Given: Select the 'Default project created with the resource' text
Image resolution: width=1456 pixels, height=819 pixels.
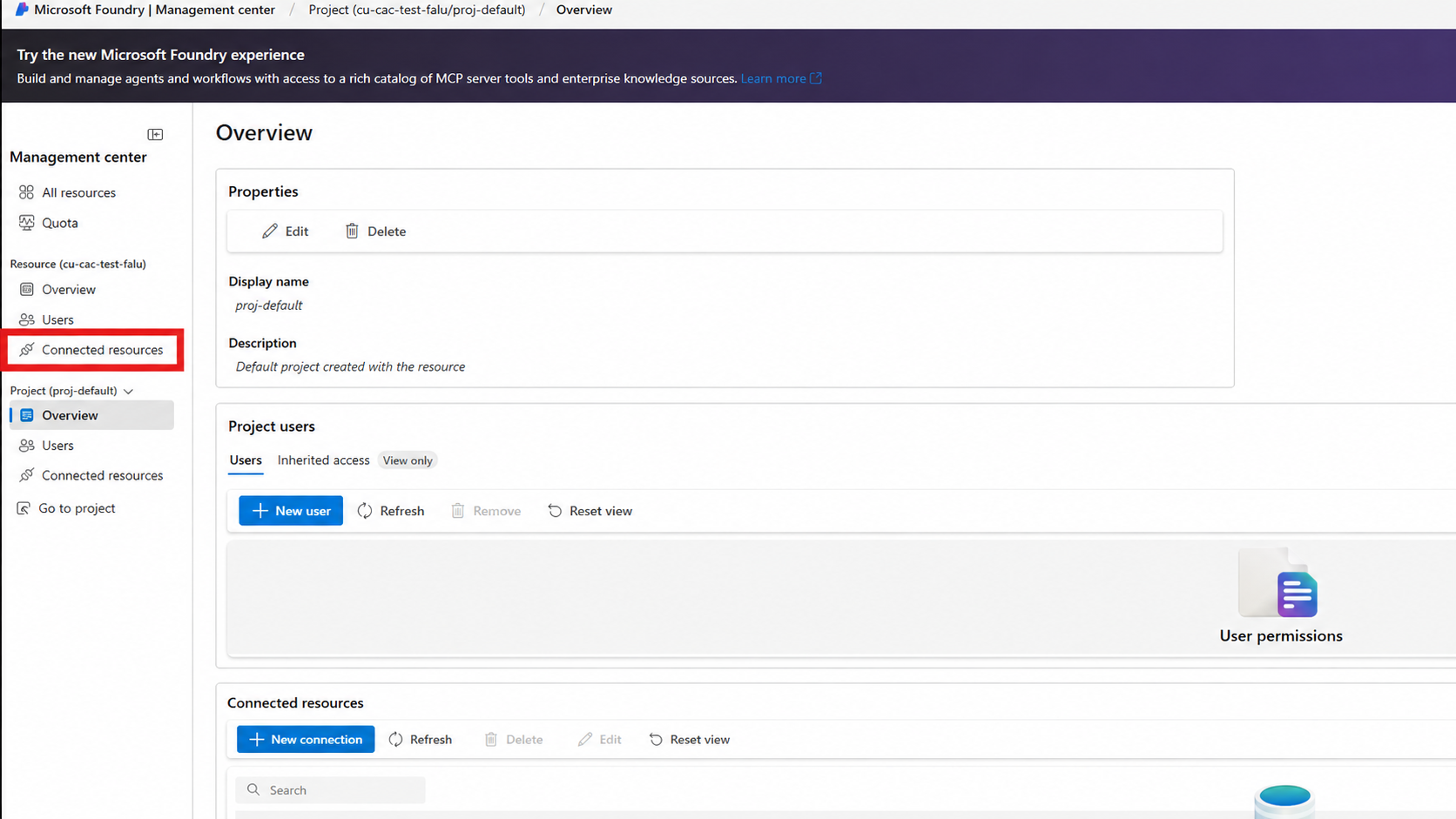Looking at the screenshot, I should click(x=350, y=367).
